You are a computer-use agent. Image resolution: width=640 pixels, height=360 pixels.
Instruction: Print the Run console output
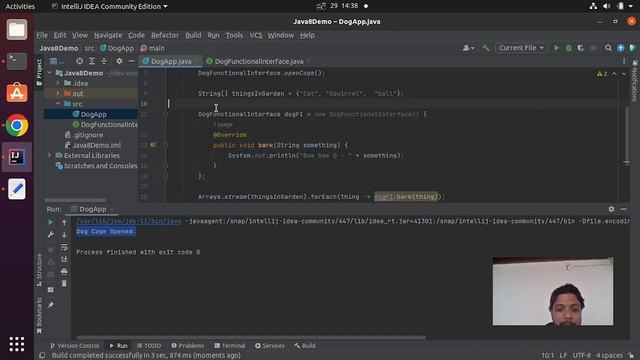(64, 271)
